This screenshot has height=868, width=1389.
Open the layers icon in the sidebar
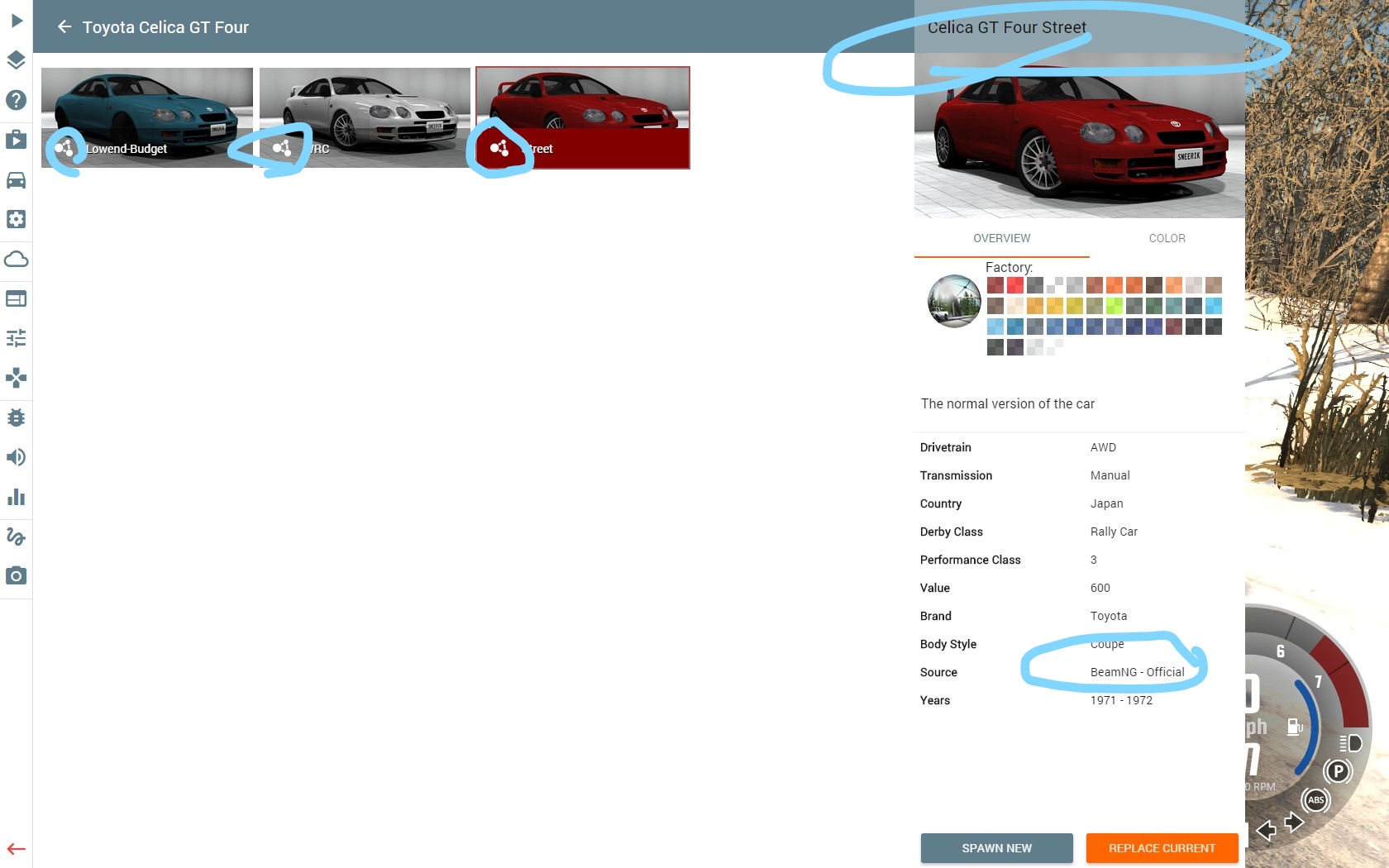point(16,60)
